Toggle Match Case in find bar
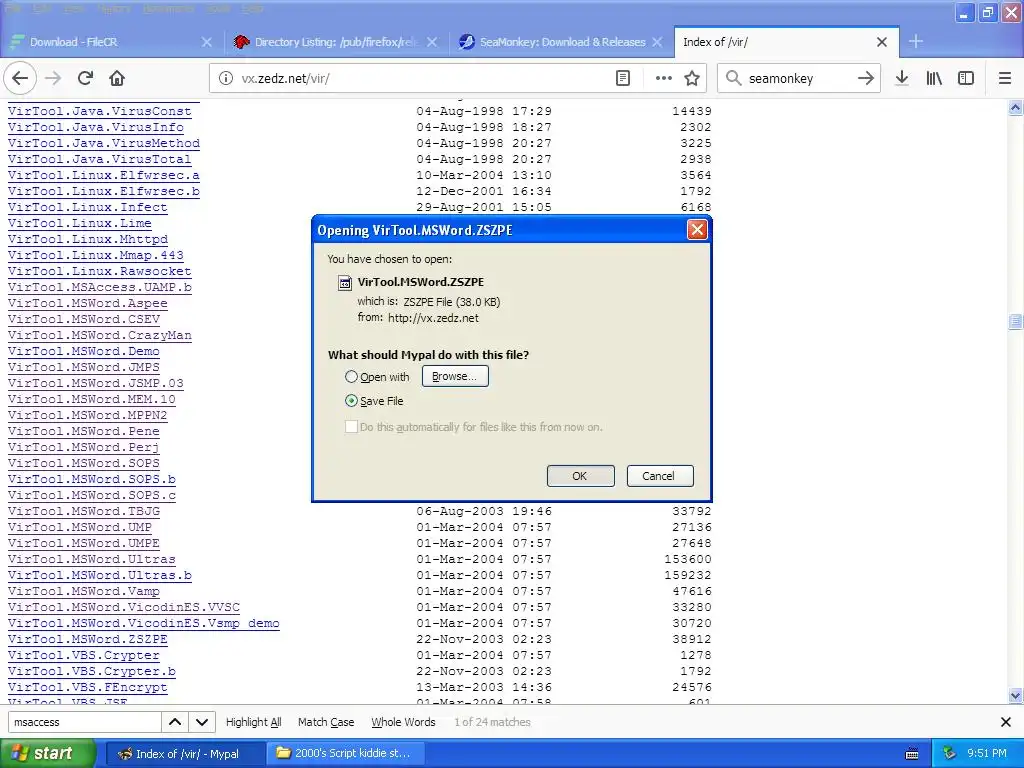This screenshot has width=1024, height=768. click(x=326, y=722)
